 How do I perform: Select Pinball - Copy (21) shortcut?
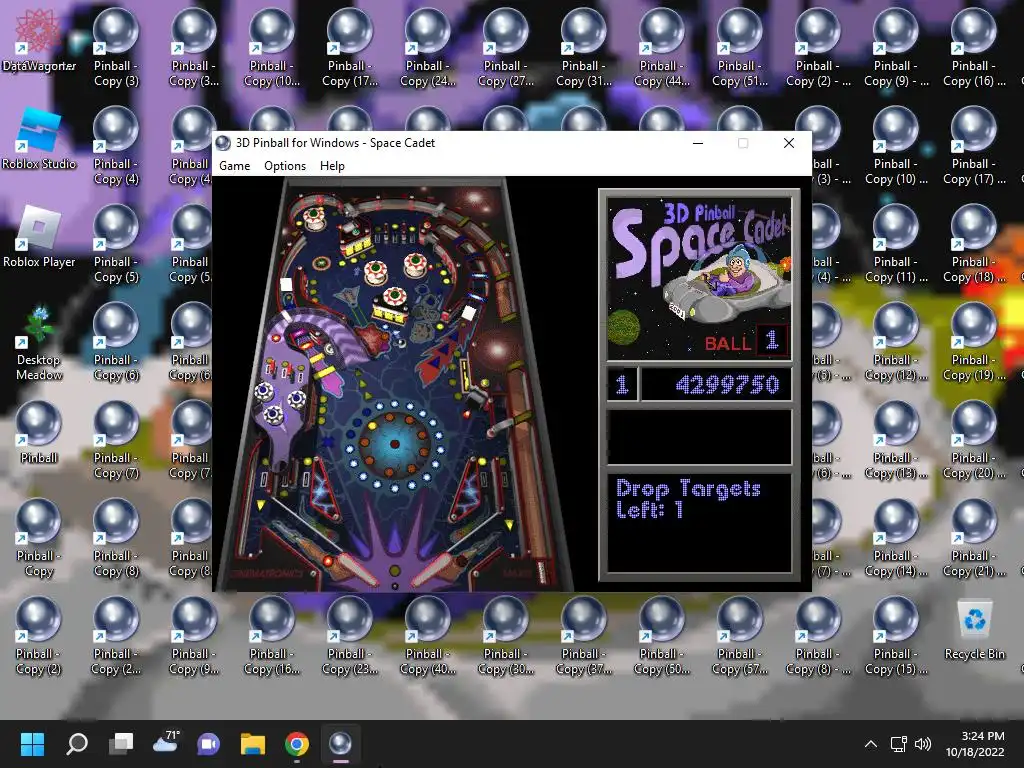point(974,537)
